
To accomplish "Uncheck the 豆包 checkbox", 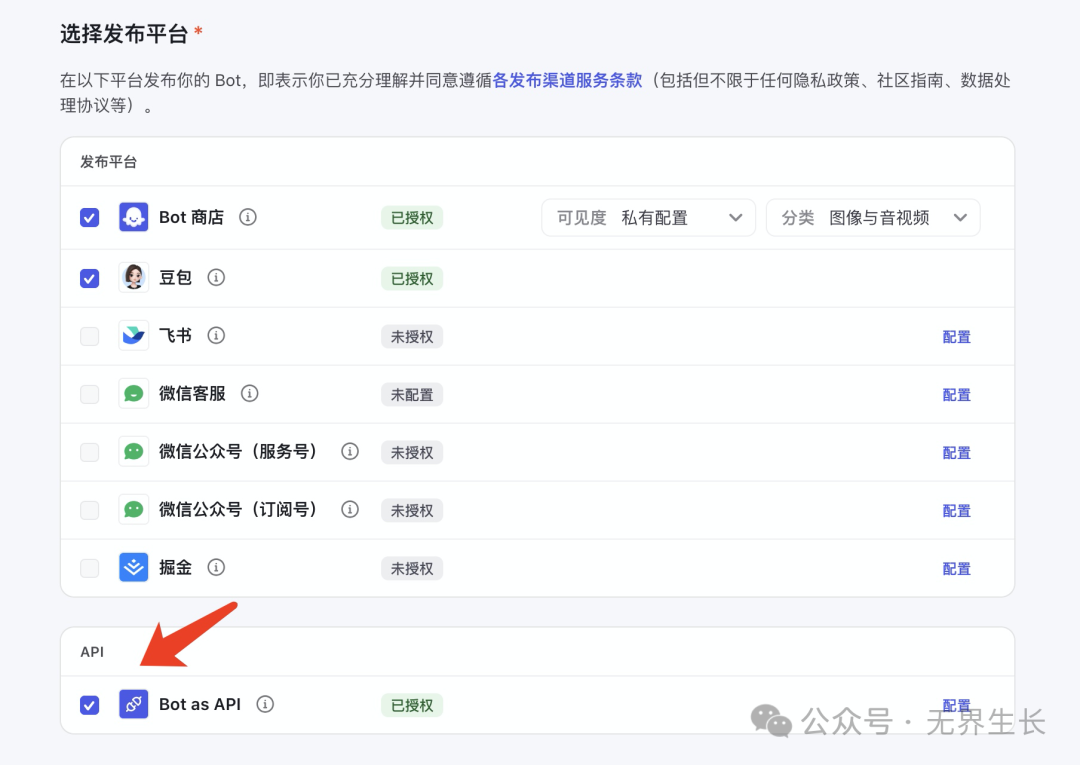I will click(90, 279).
